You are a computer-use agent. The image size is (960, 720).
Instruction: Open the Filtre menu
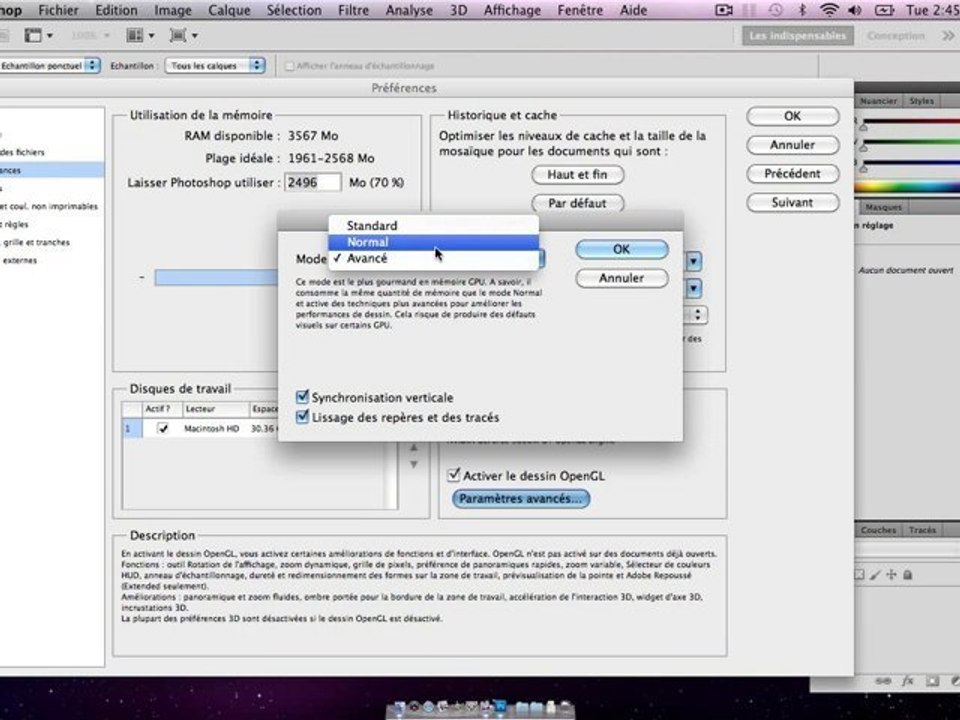pos(353,10)
